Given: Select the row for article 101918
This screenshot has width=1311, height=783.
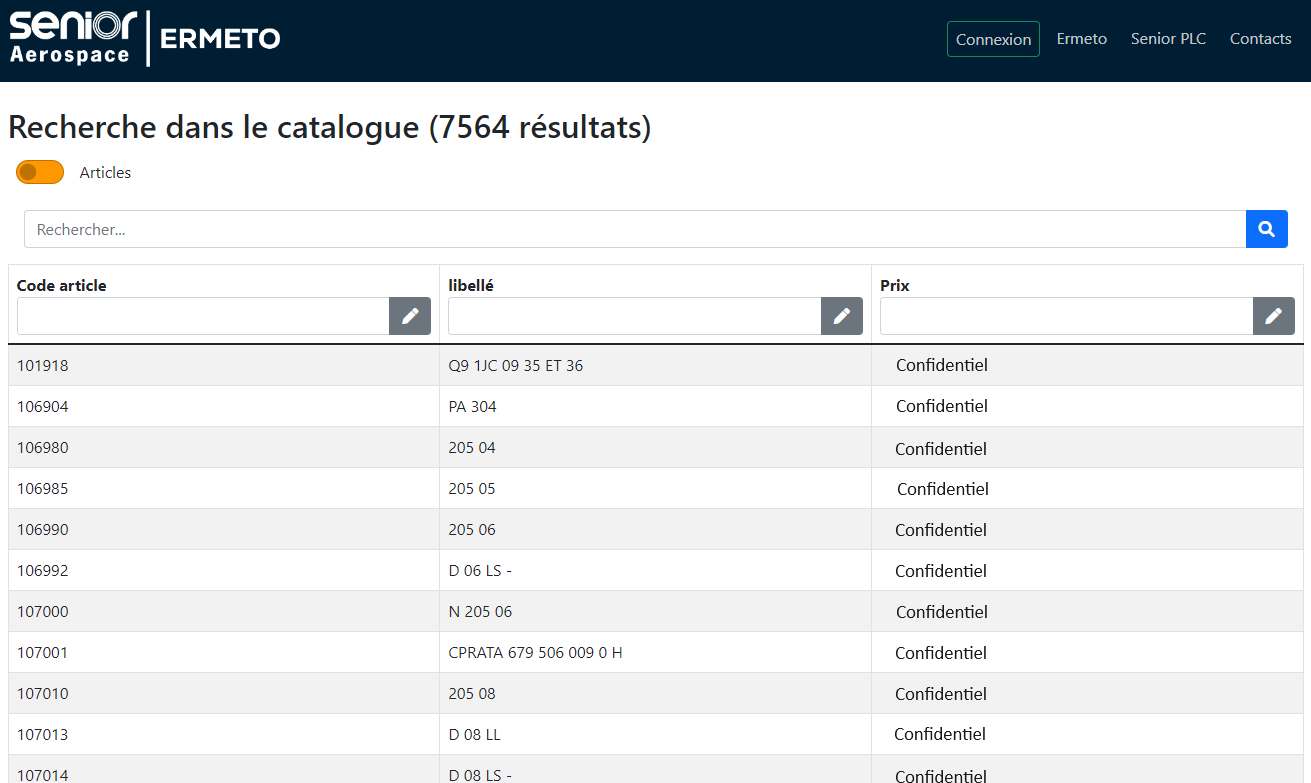Looking at the screenshot, I should (200, 365).
